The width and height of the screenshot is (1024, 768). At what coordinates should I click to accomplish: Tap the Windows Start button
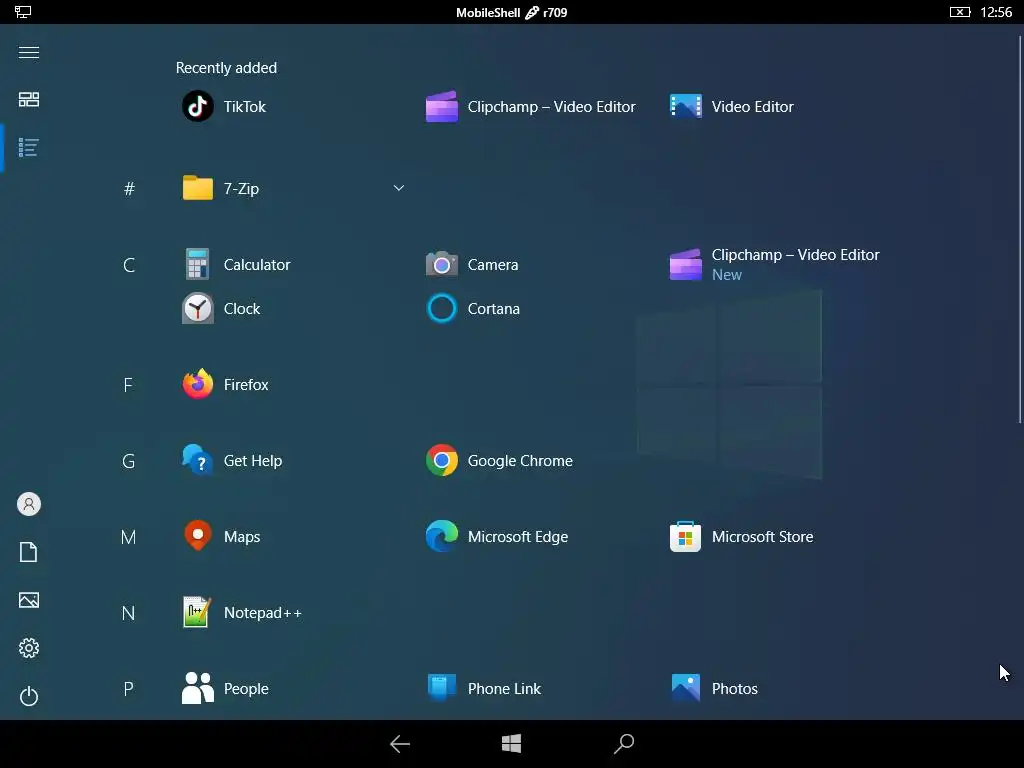click(x=511, y=743)
